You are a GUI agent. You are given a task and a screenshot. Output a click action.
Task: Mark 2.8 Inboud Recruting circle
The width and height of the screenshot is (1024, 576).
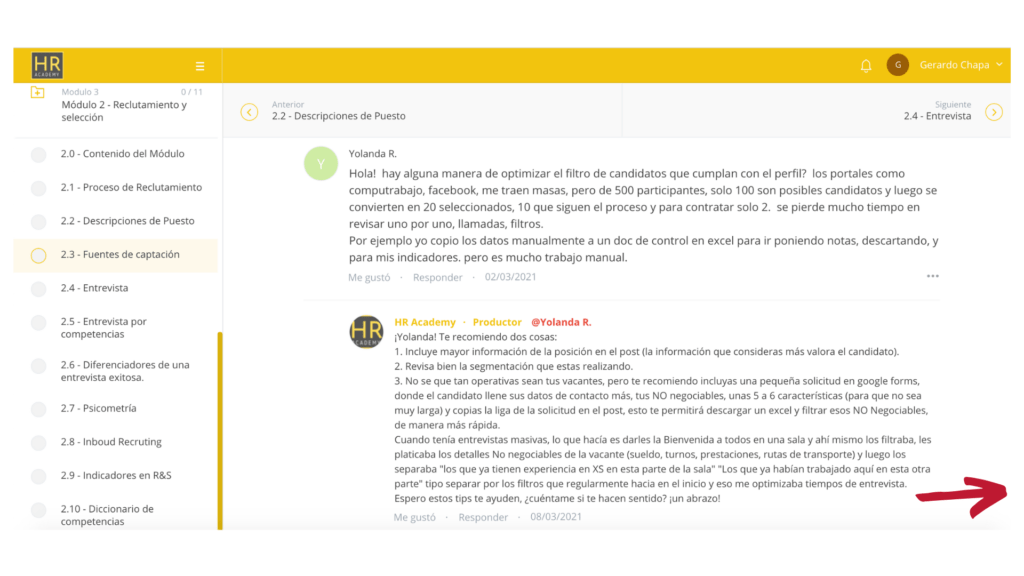[x=39, y=443]
